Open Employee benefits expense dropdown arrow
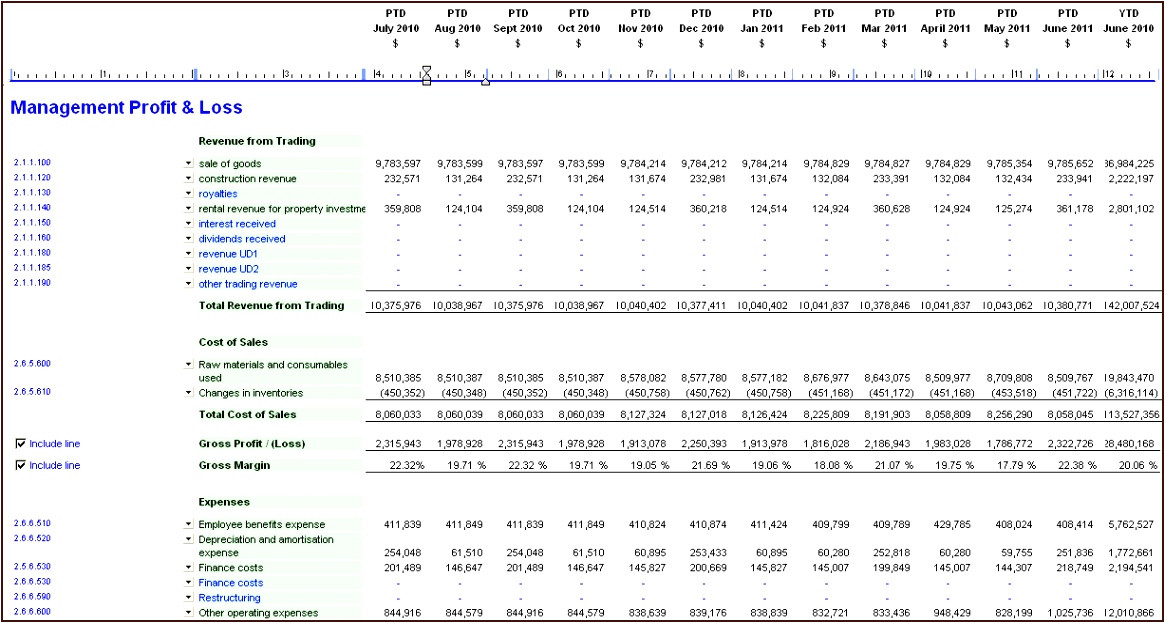The image size is (1165, 623). pyautogui.click(x=189, y=524)
